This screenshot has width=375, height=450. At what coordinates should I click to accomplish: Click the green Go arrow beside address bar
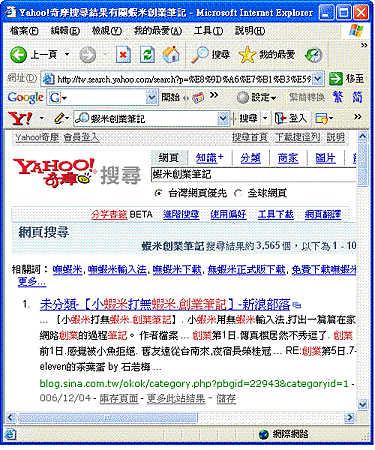coord(335,79)
